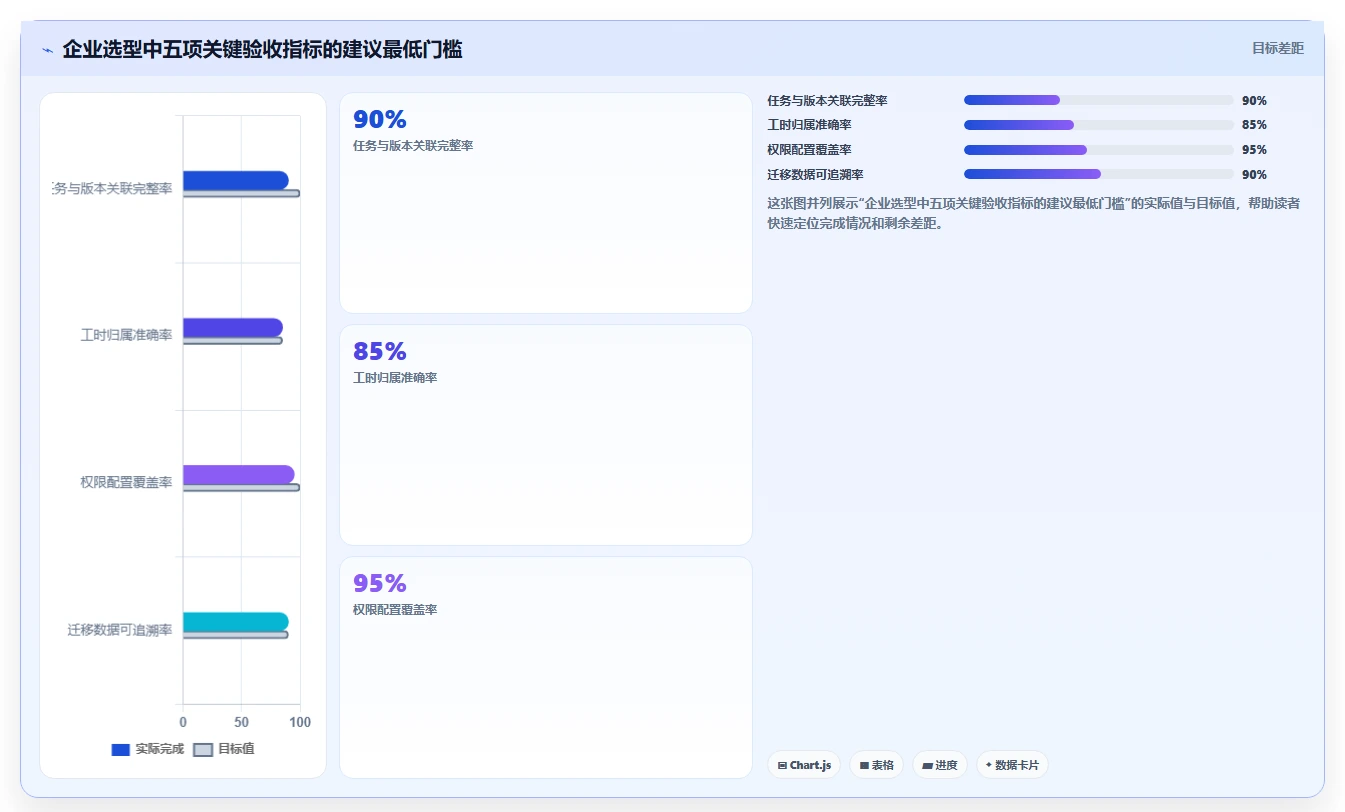Toggle the 目标值 legend item
This screenshot has height=812, width=1345.
(x=224, y=749)
